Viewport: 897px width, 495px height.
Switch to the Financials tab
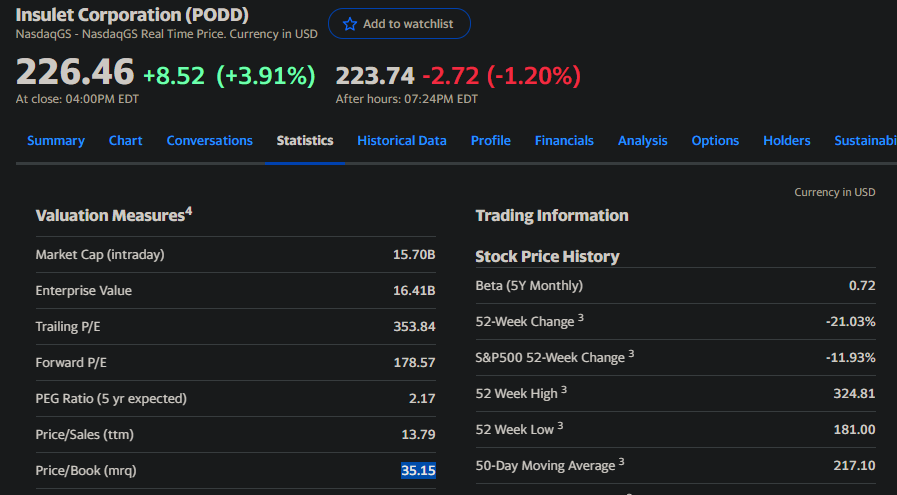[x=564, y=140]
